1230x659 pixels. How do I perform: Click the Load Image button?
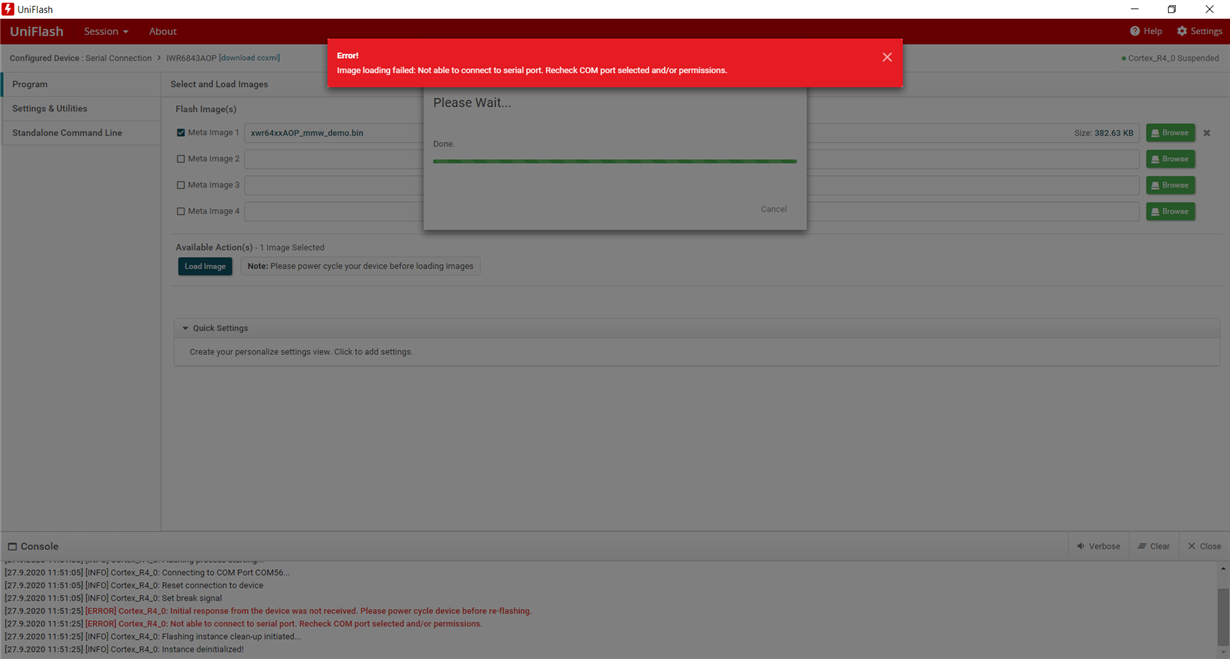click(x=205, y=266)
